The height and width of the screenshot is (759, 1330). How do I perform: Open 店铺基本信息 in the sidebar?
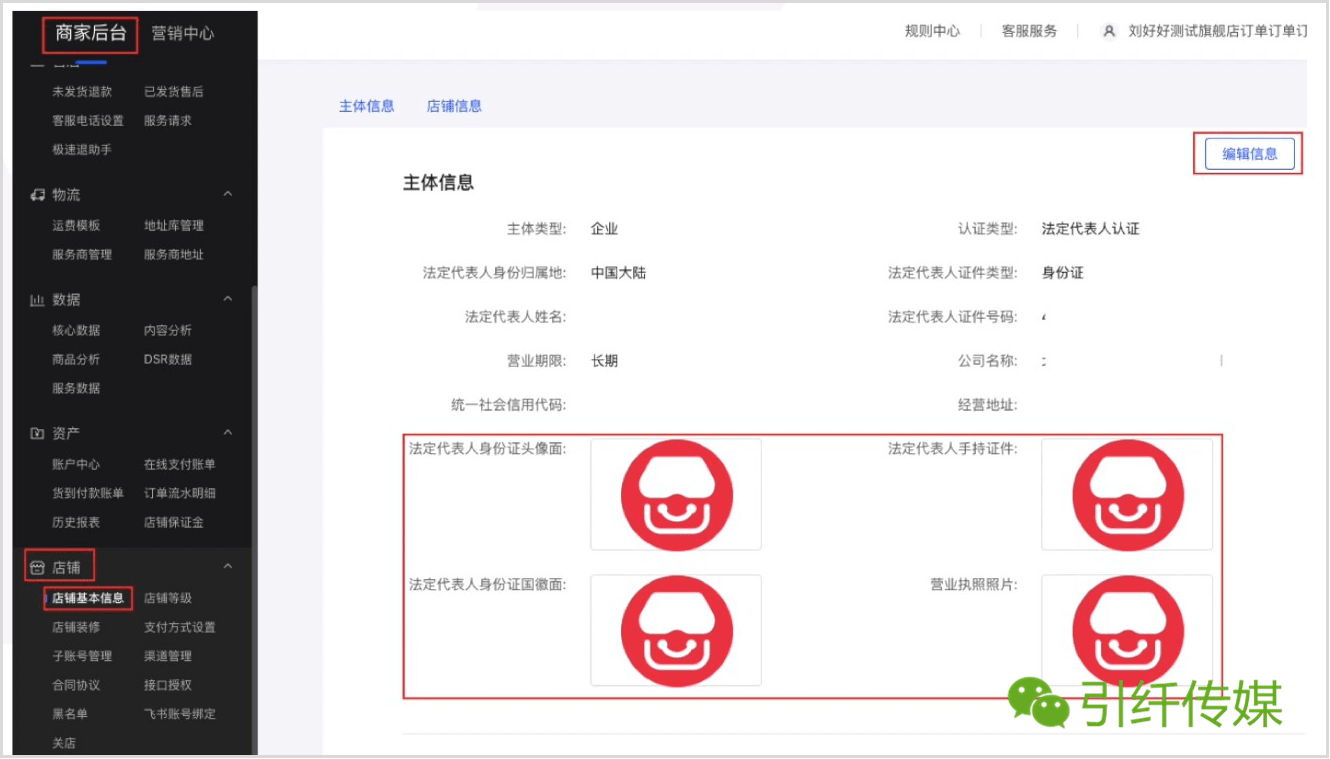pos(88,598)
